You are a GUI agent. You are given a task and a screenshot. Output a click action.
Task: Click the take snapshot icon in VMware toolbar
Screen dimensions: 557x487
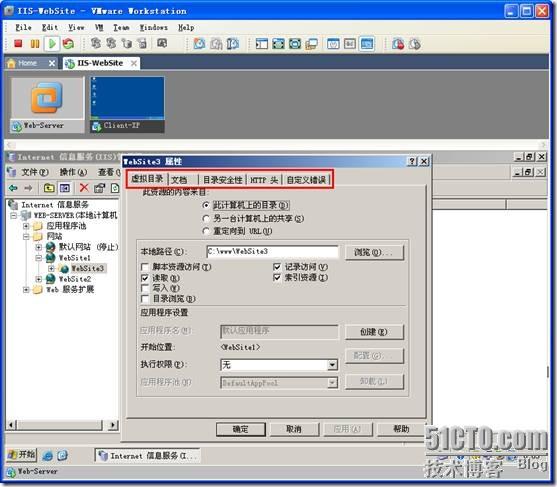coord(199,44)
